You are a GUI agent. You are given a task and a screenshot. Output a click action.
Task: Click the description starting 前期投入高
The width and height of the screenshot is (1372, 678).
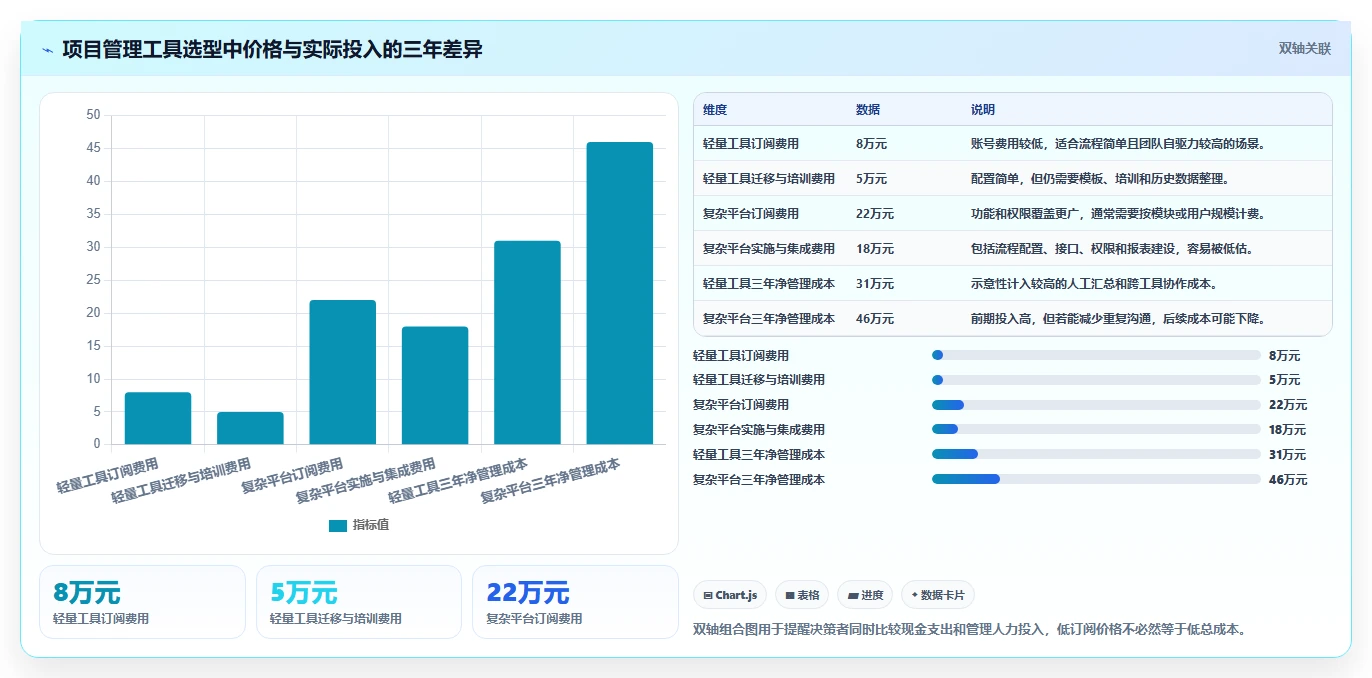[x=1119, y=319]
